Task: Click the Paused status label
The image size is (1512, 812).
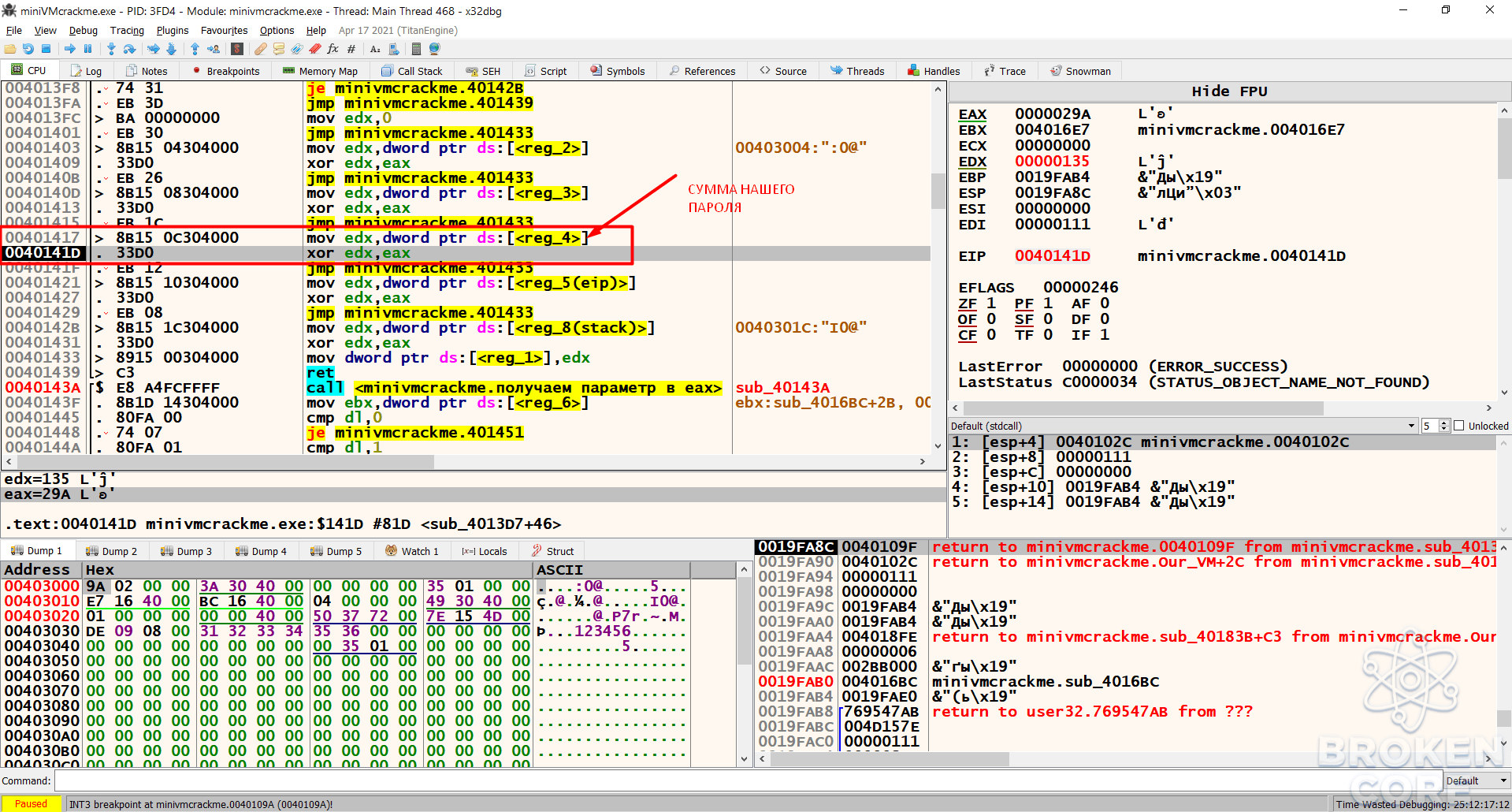Action: click(32, 803)
